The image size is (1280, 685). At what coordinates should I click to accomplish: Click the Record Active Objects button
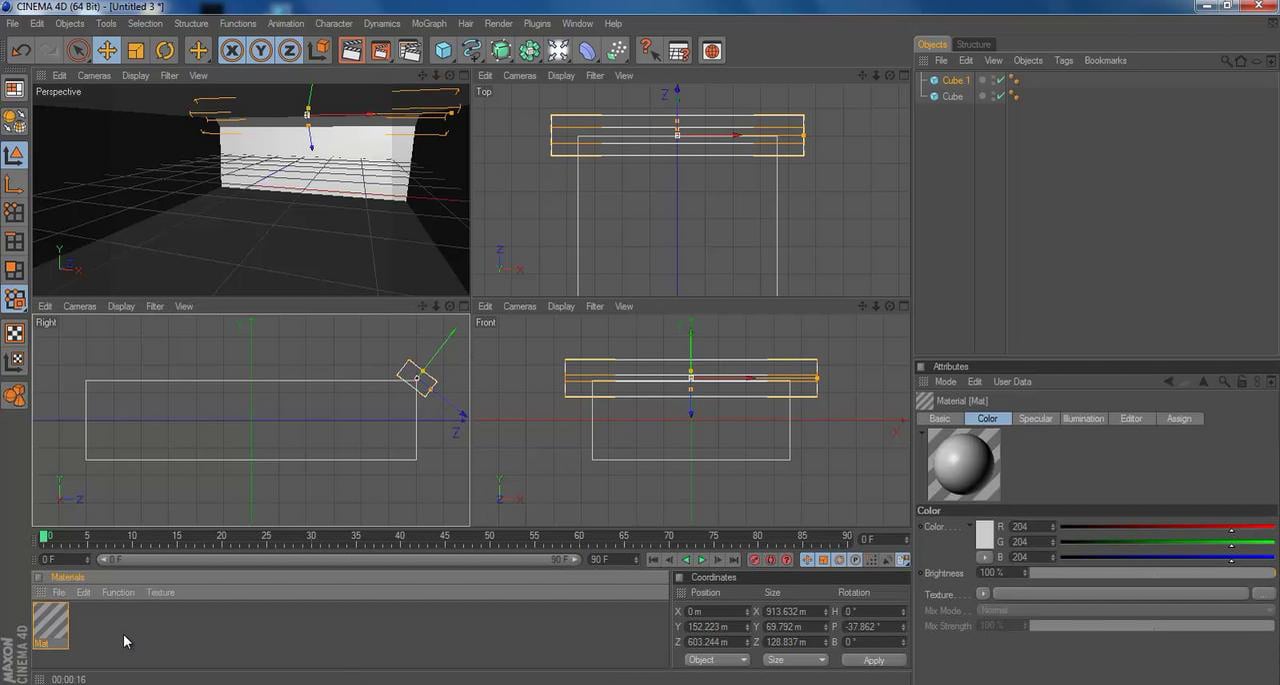point(755,560)
